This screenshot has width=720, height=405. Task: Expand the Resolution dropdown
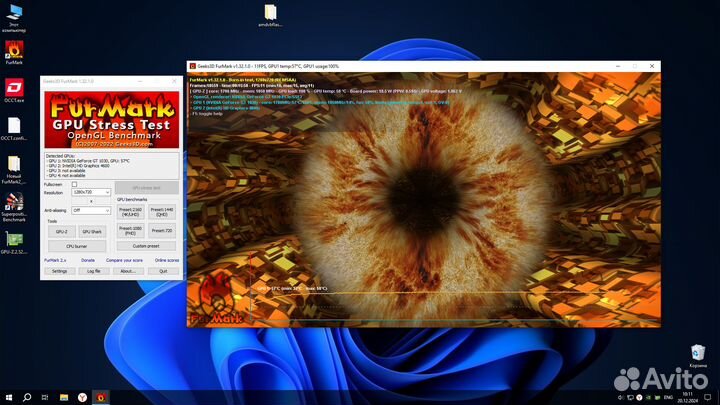91,192
